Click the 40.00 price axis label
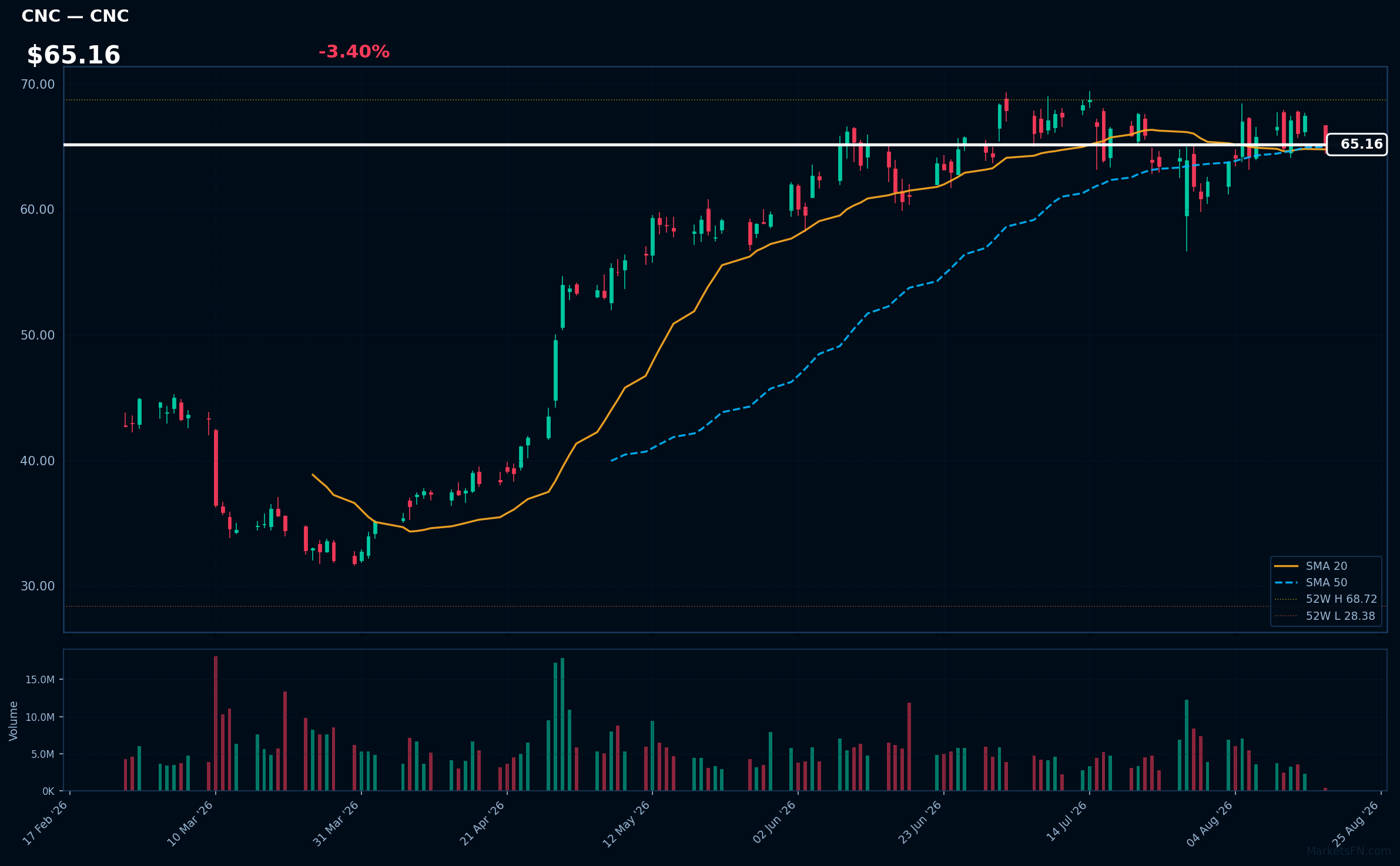1400x866 pixels. pyautogui.click(x=38, y=461)
